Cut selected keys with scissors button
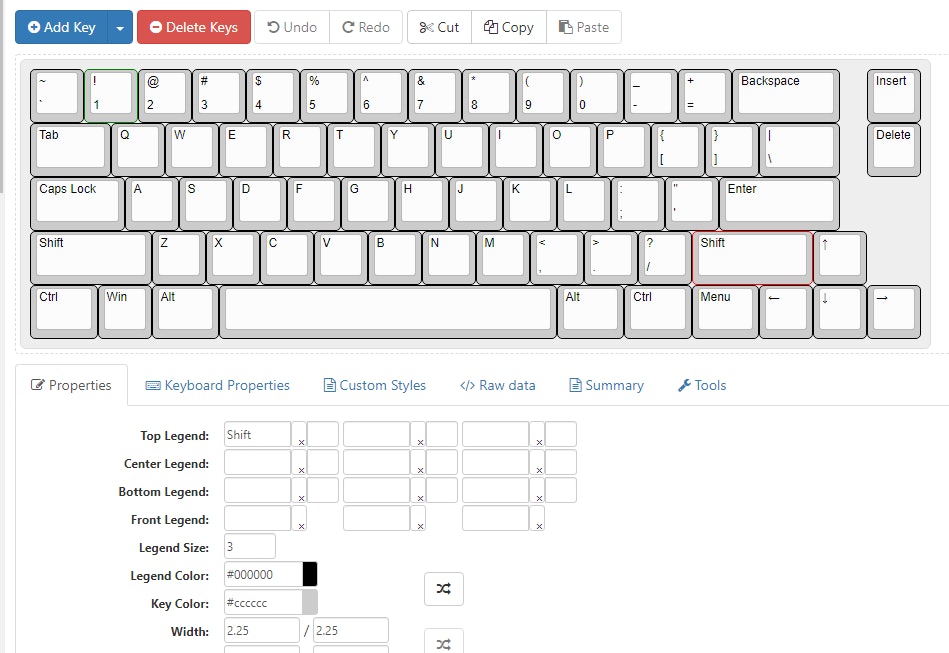The image size is (949, 653). point(439,27)
